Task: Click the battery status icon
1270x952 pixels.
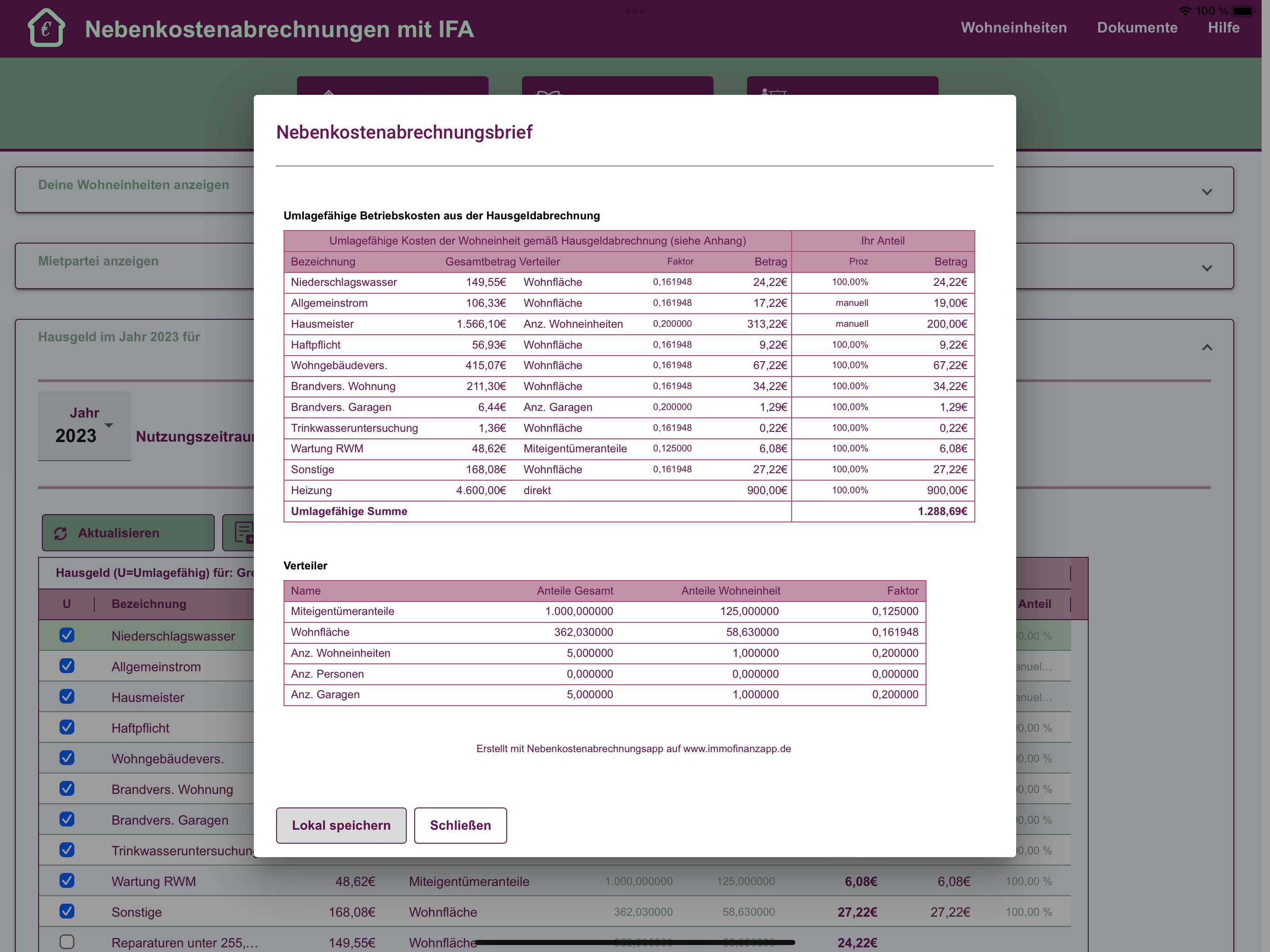Action: [1244, 11]
